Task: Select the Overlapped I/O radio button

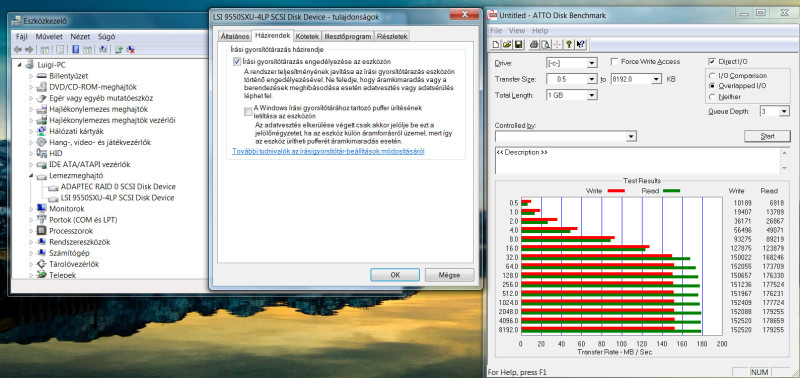Action: 712,86
